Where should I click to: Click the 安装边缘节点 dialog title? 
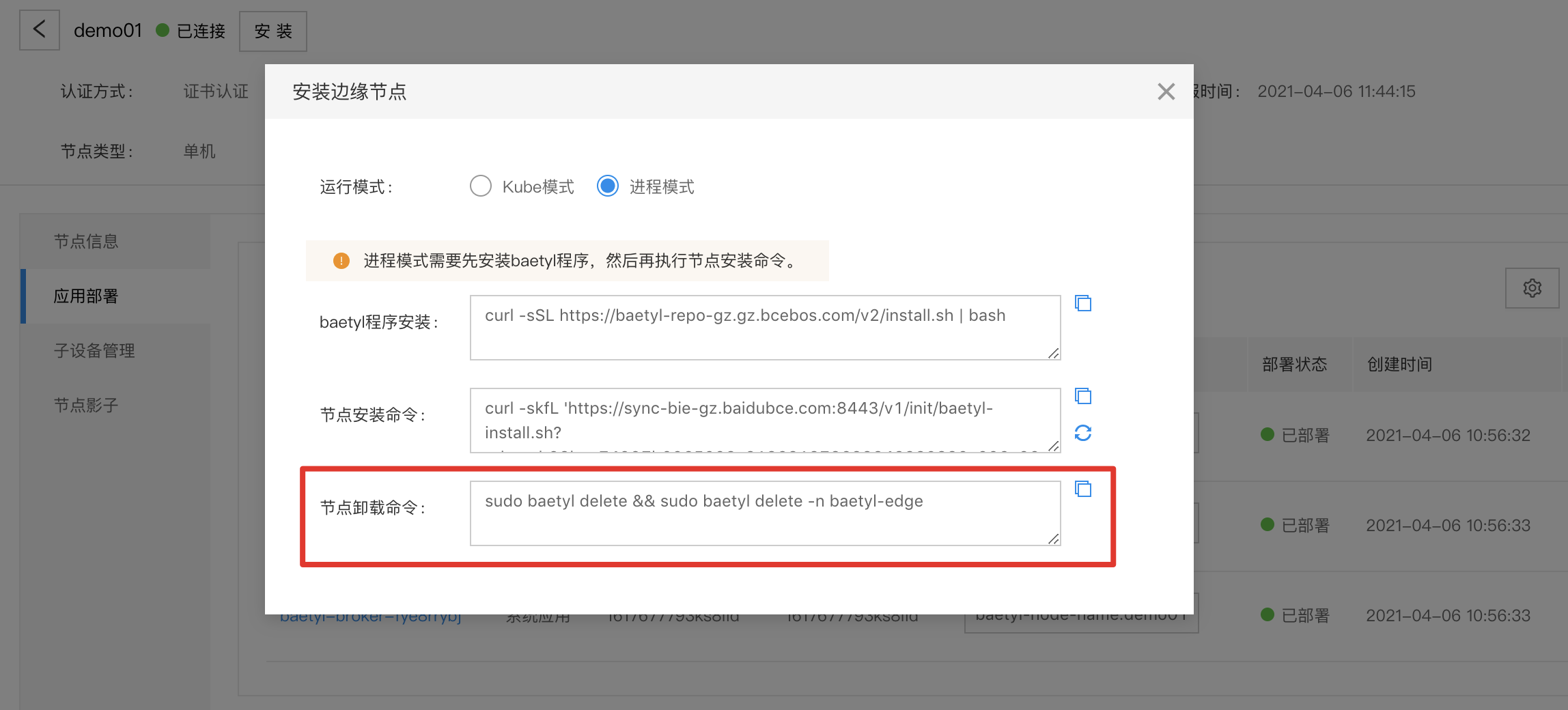(x=350, y=91)
